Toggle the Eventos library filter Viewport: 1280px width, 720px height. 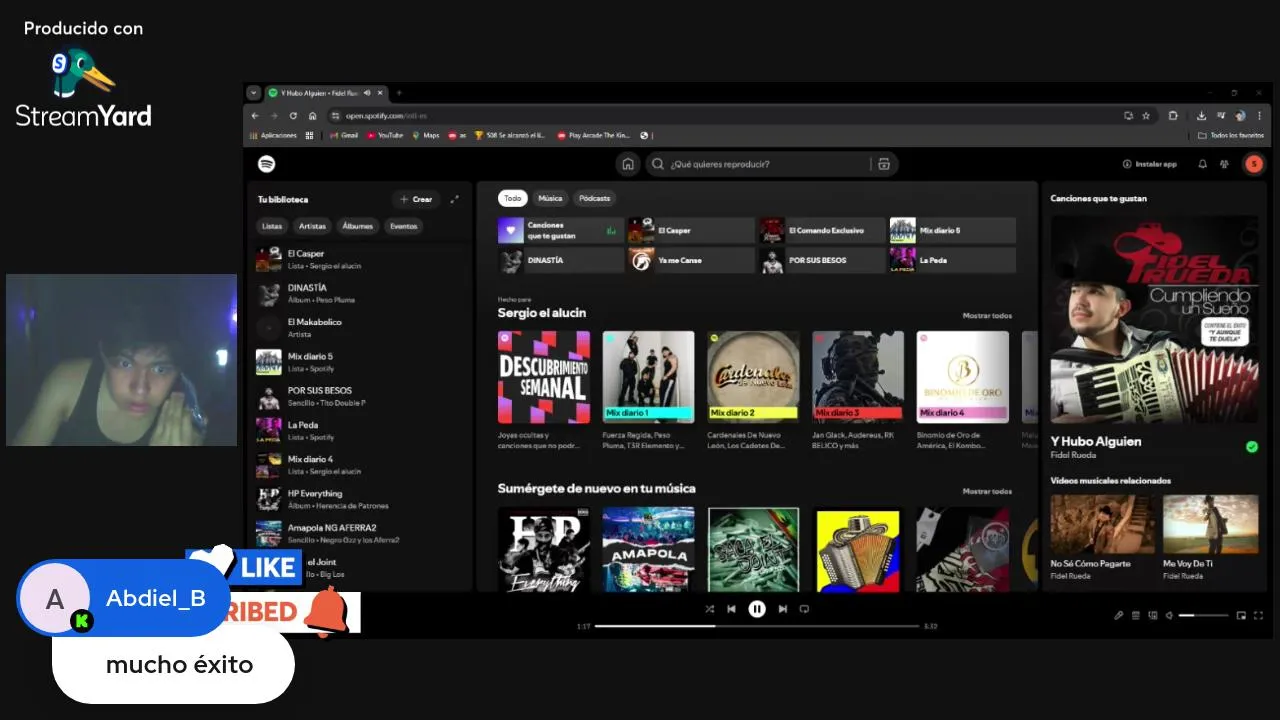point(403,226)
